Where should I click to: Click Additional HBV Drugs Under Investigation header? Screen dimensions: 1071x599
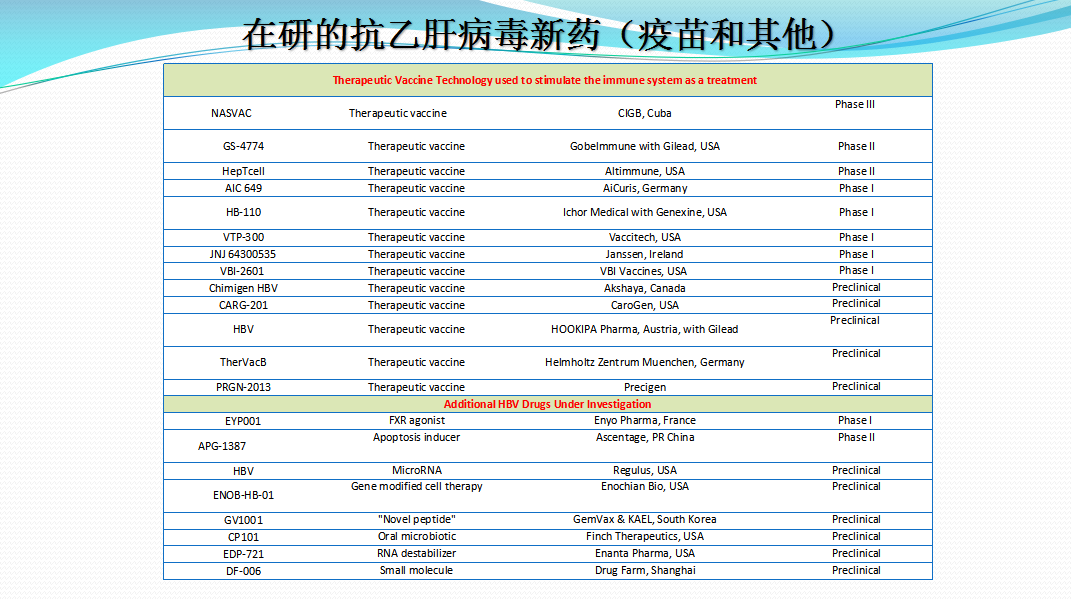click(x=547, y=404)
